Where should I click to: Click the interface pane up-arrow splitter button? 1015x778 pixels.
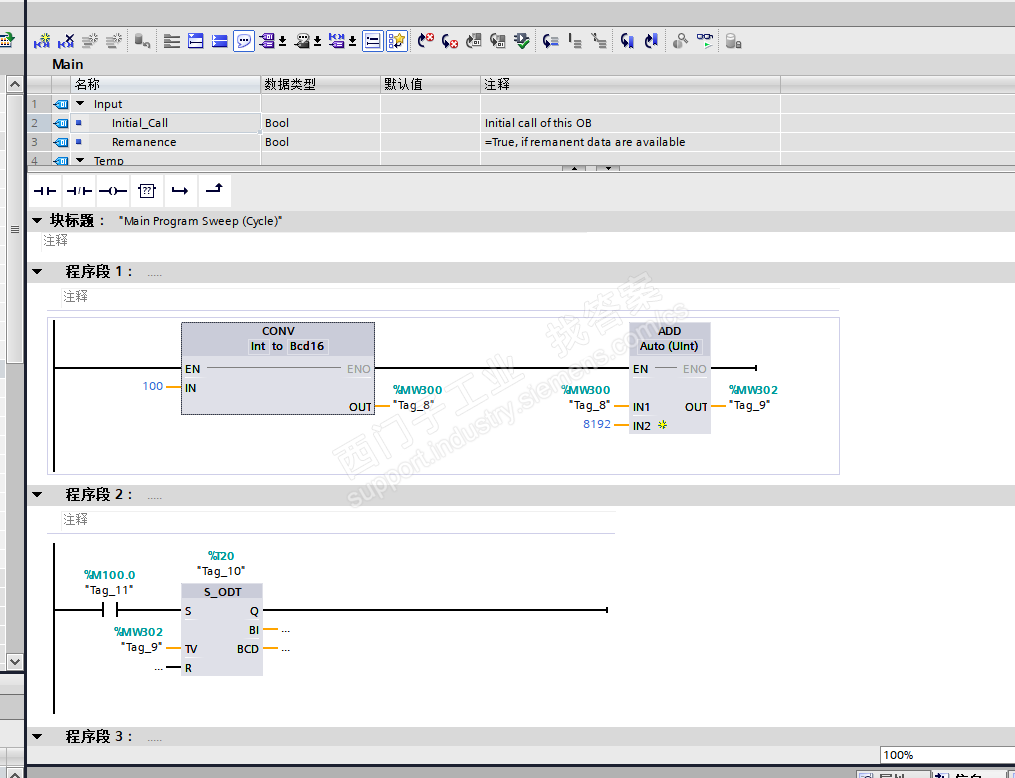pyautogui.click(x=574, y=168)
